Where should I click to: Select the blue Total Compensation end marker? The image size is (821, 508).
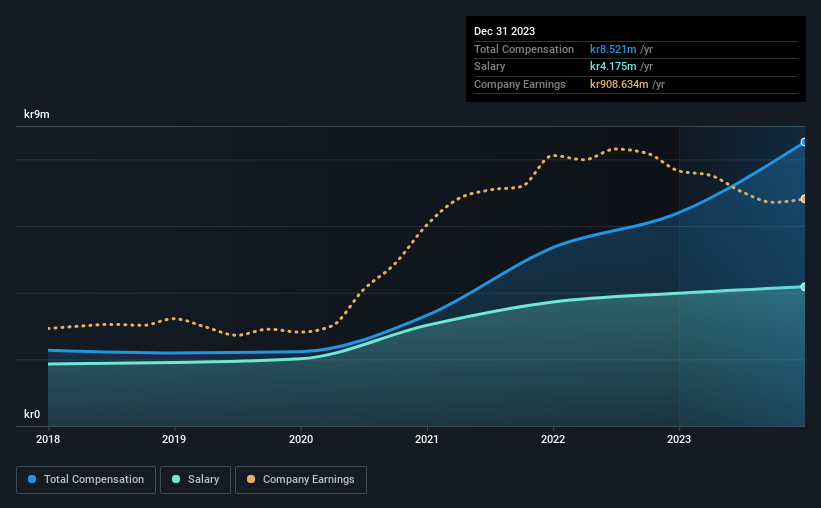pos(804,142)
